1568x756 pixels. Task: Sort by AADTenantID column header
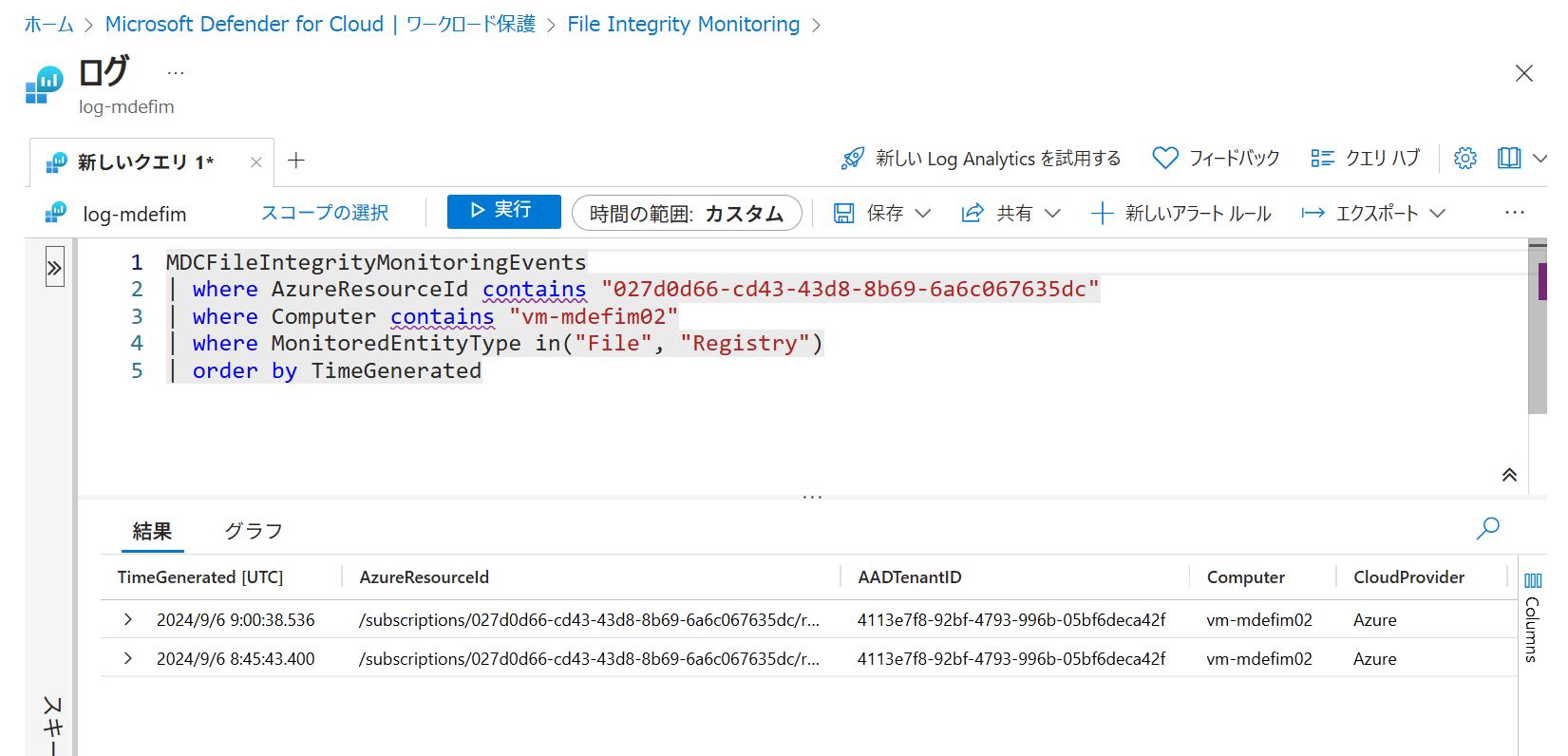coord(910,577)
